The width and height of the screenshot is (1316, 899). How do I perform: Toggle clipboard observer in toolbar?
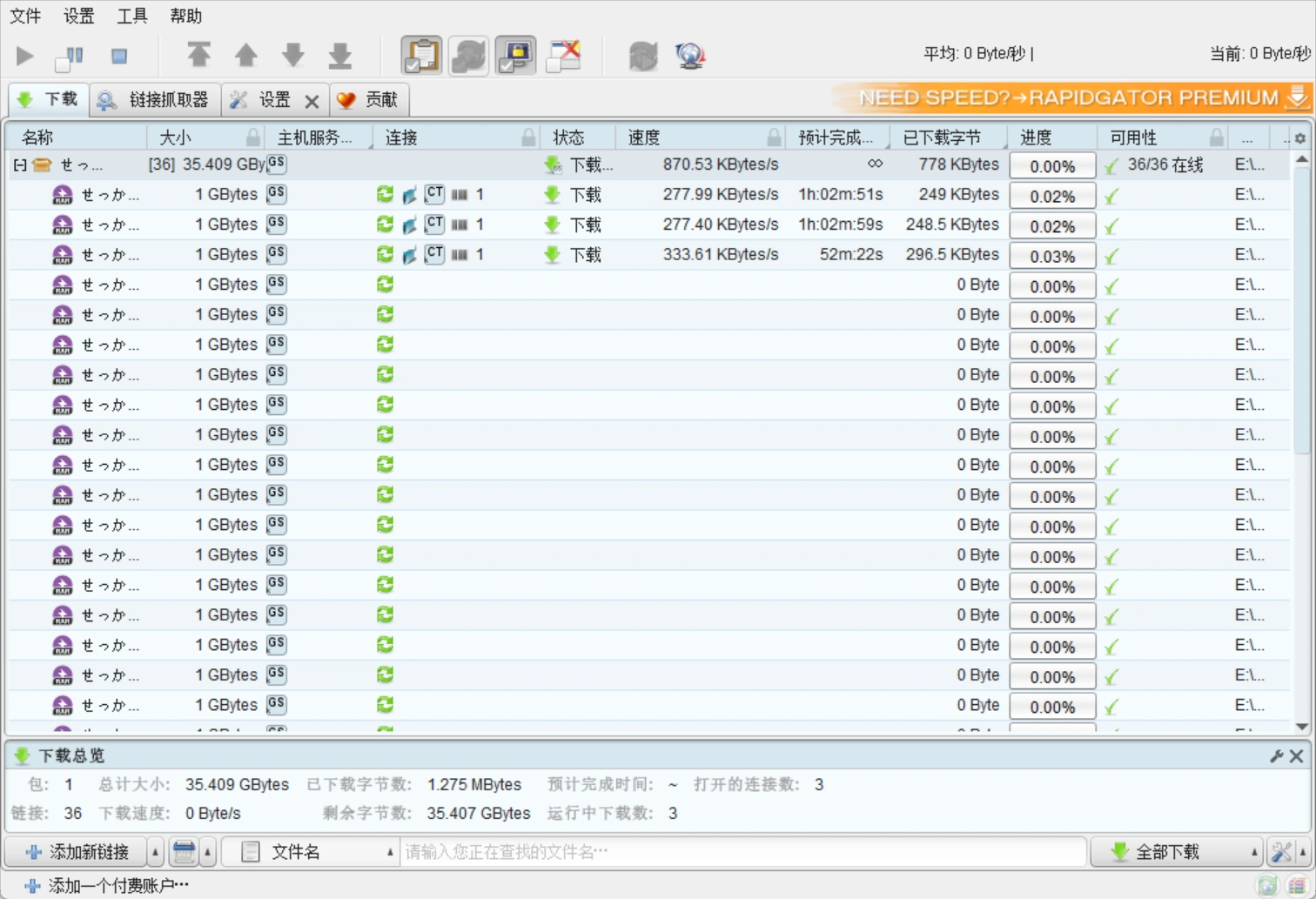(x=421, y=56)
